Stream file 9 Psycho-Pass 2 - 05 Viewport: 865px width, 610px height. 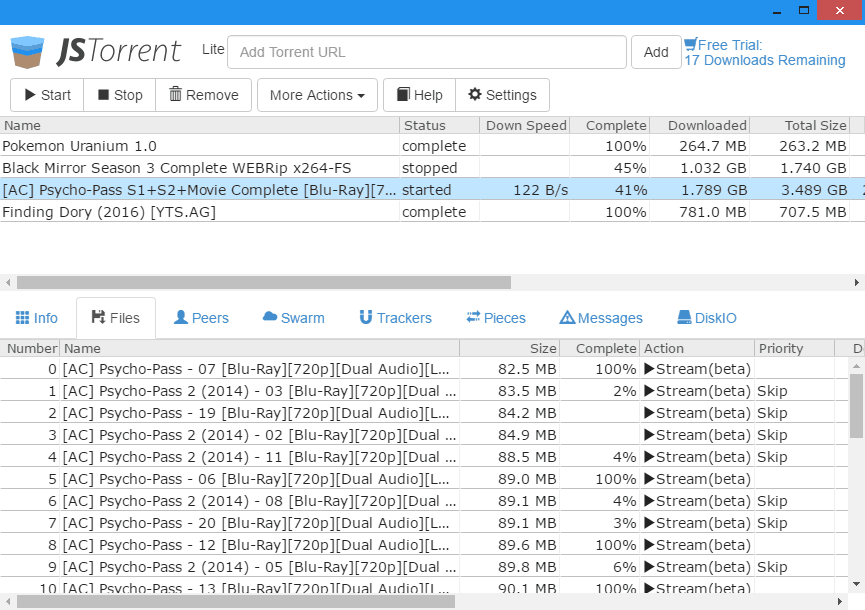(x=697, y=567)
